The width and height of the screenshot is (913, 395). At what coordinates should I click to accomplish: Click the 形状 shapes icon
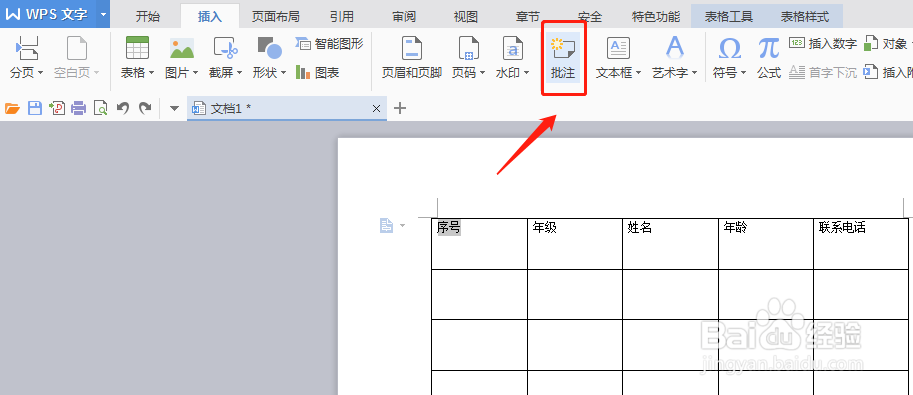tap(269, 48)
